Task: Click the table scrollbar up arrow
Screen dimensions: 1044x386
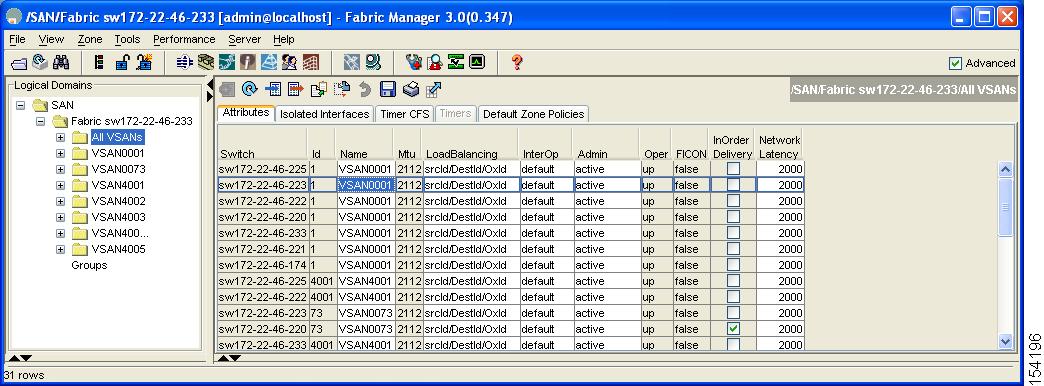Action: click(1005, 169)
